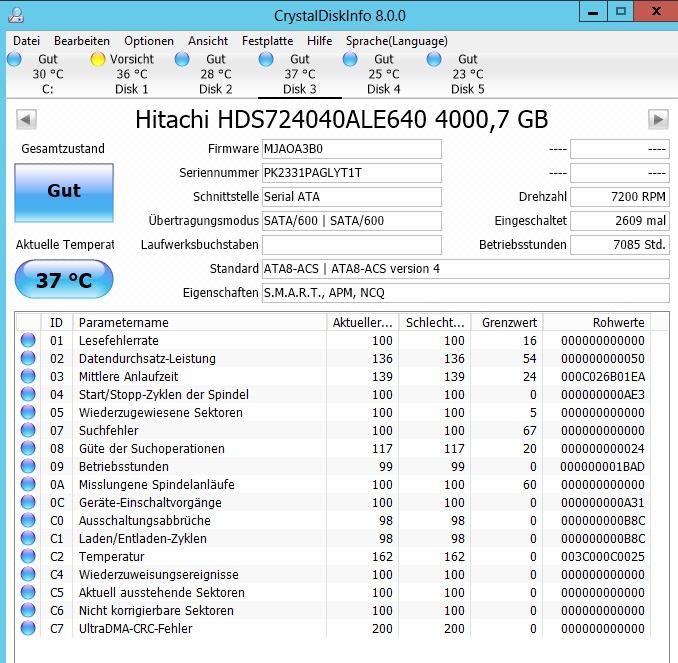The image size is (678, 663).
Task: Open the Hilfe menu
Action: [x=320, y=41]
